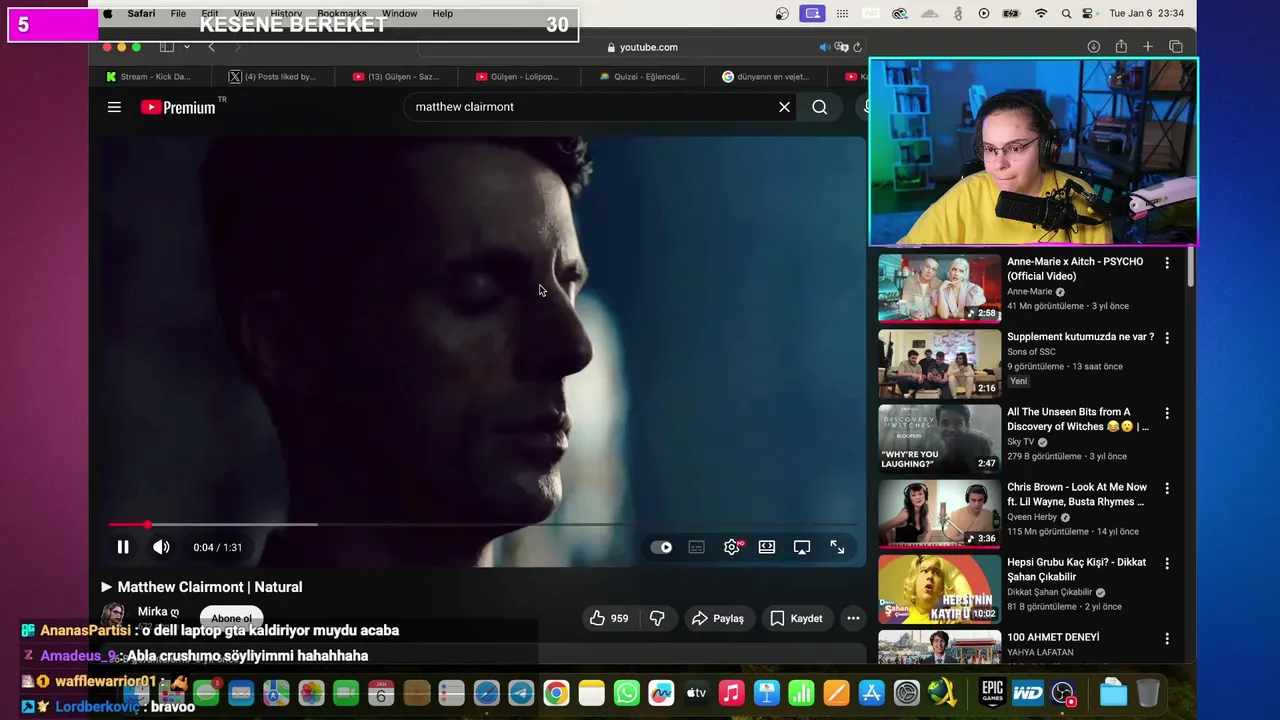
Task: Click the translate icon in address bar
Action: coord(842,47)
